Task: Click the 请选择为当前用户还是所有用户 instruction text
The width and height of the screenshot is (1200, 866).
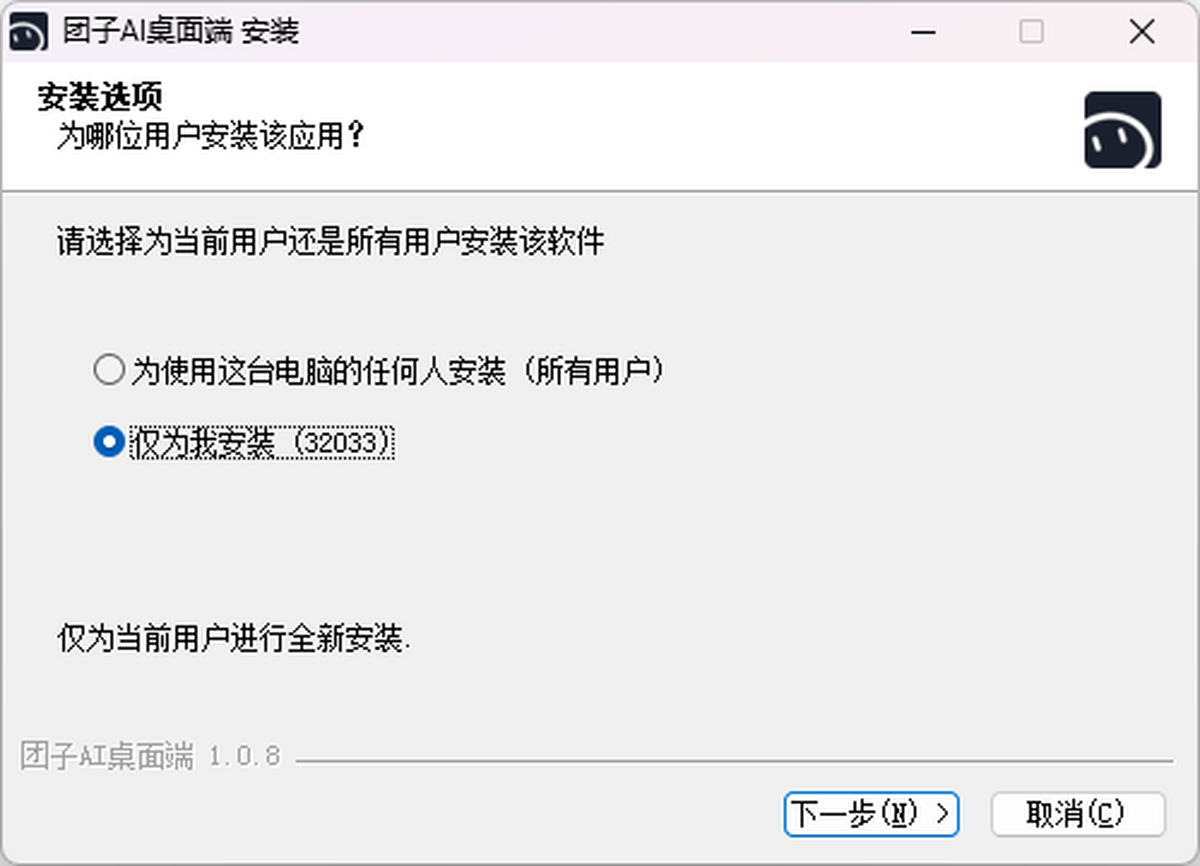Action: tap(330, 241)
